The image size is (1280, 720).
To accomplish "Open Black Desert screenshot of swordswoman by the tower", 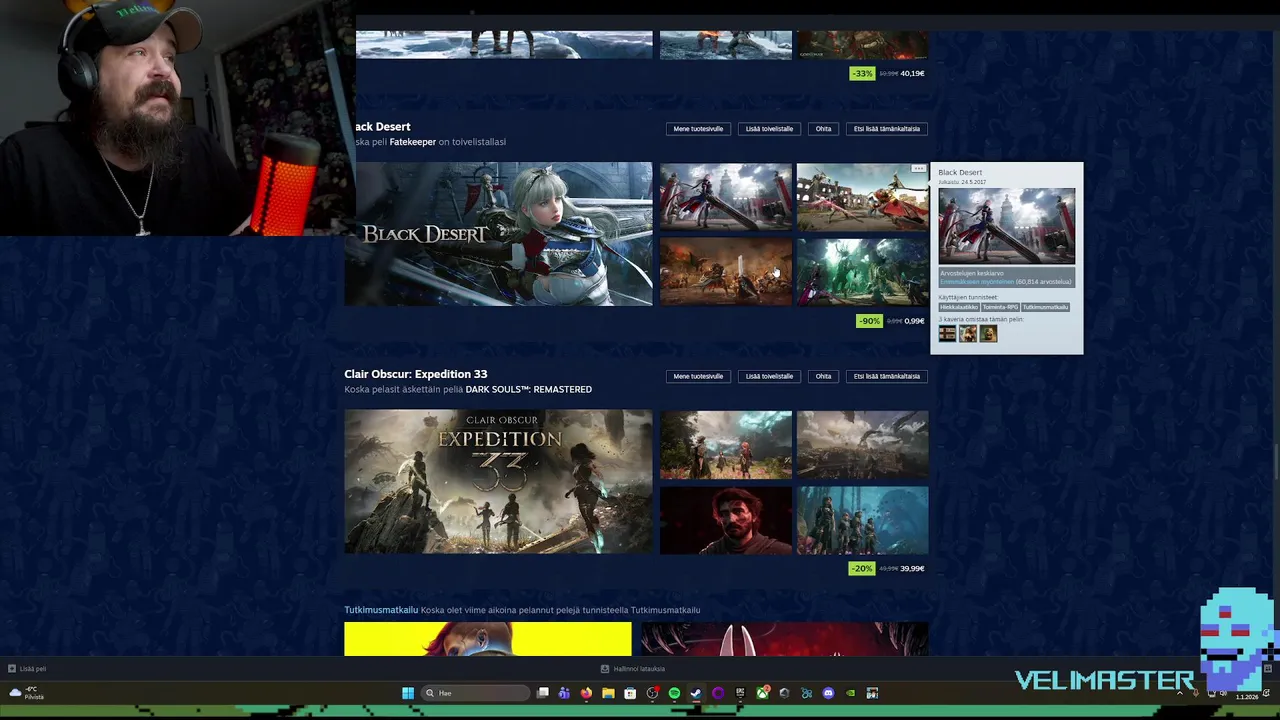I will 725,196.
